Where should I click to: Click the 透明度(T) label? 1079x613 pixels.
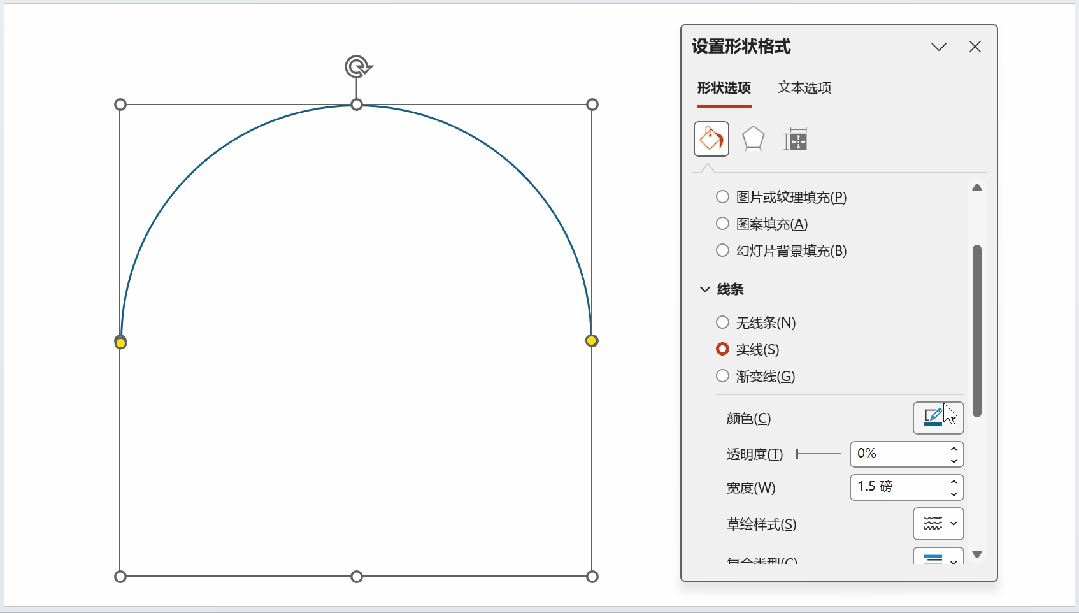coord(755,454)
